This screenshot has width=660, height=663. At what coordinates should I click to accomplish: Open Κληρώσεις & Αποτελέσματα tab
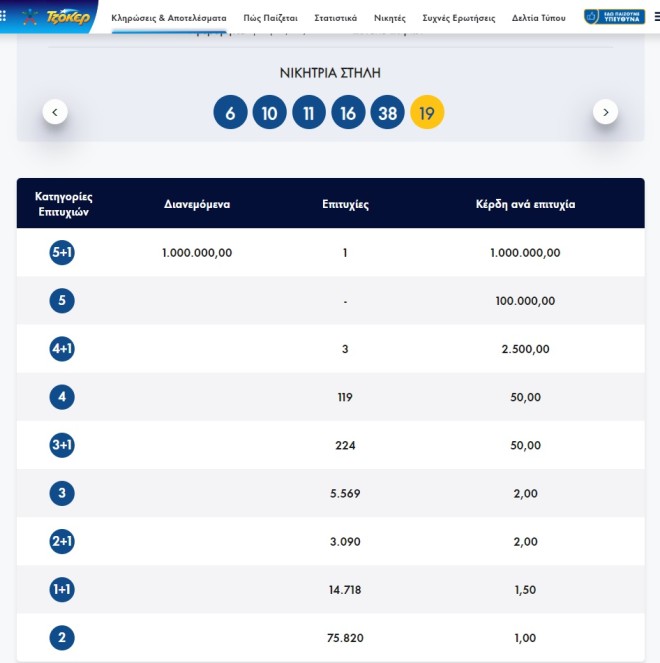click(x=168, y=18)
